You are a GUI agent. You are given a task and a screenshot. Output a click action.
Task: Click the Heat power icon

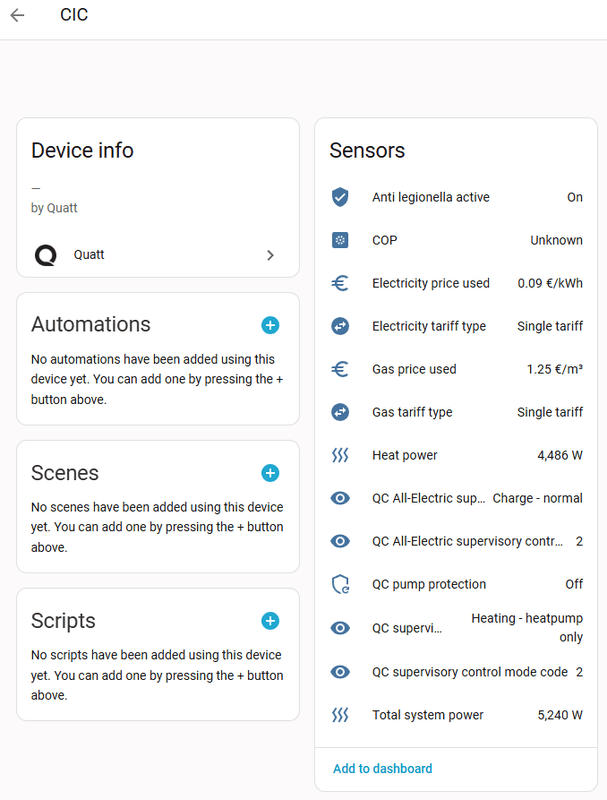(x=340, y=455)
